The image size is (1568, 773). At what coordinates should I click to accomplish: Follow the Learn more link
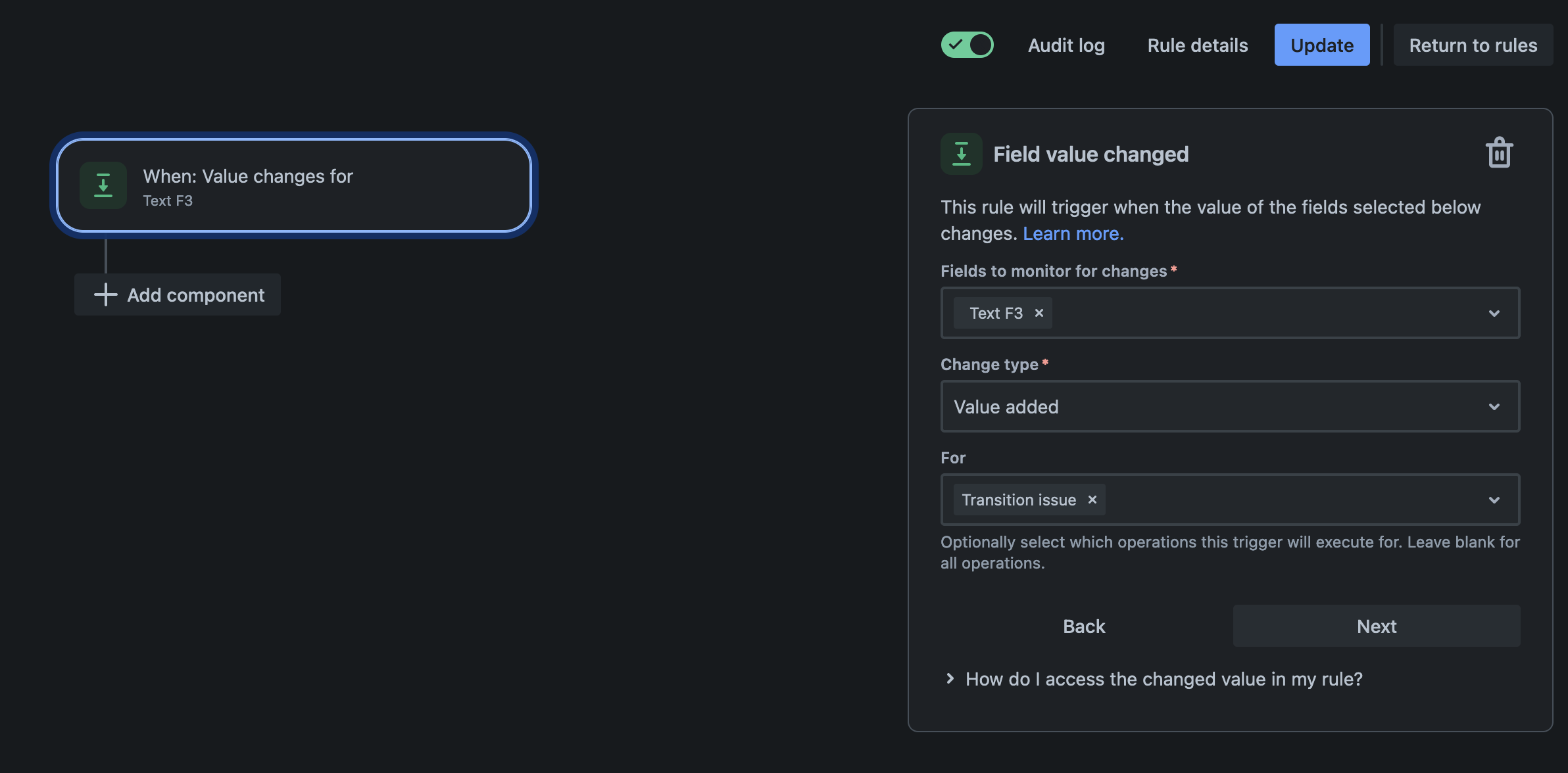tap(1073, 233)
